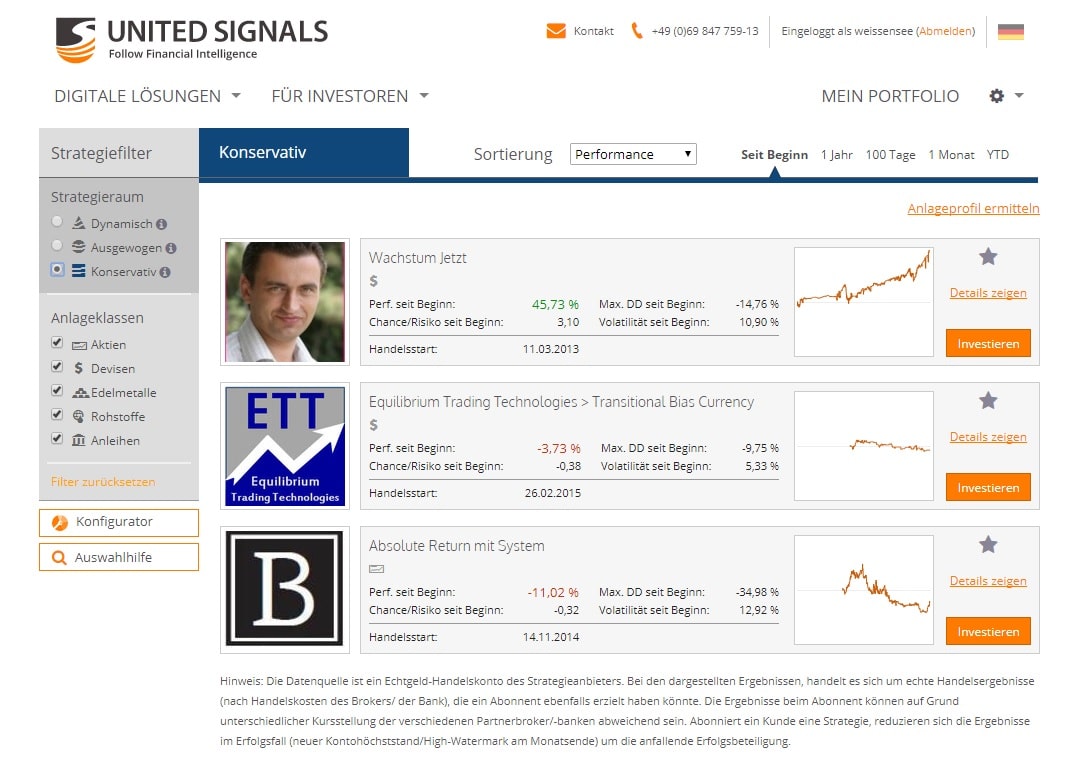1084x765 pixels.
Task: Toggle the Edelmetalle checkbox
Action: click(x=57, y=391)
